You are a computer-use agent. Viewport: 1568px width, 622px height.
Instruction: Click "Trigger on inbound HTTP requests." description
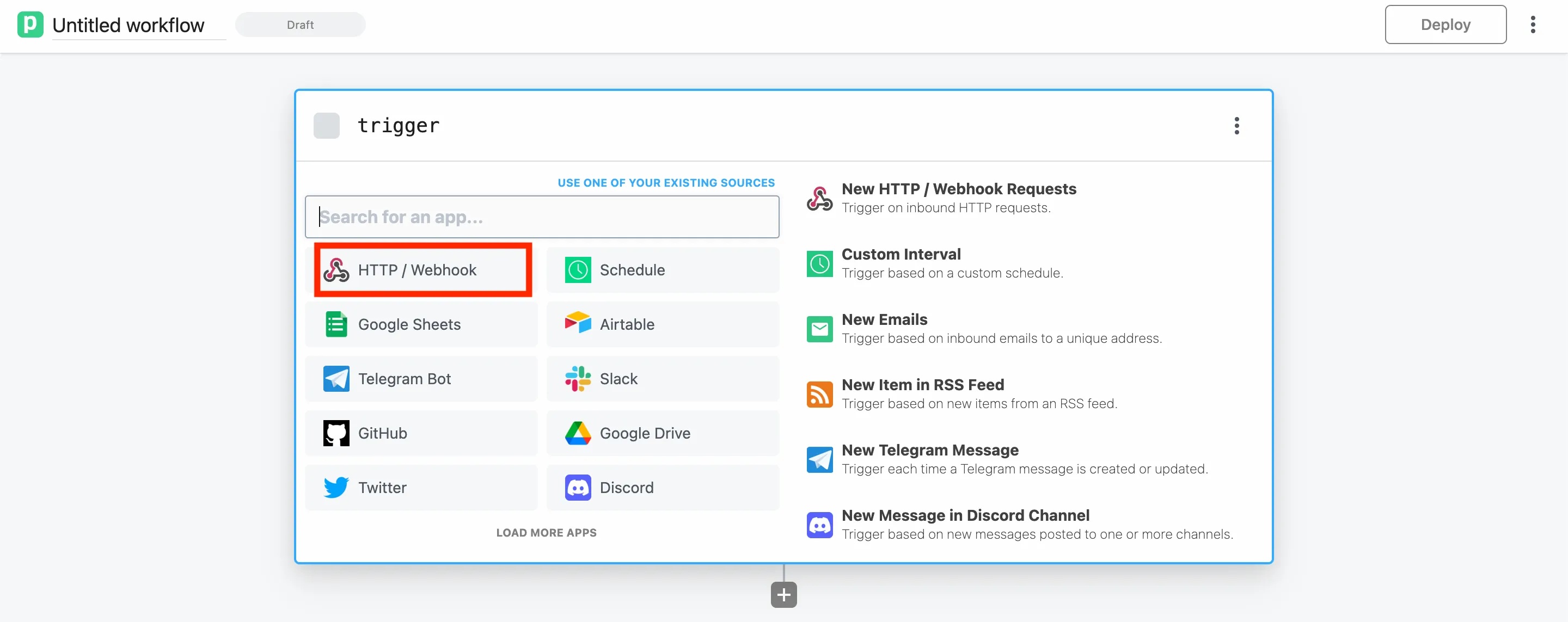tap(946, 208)
